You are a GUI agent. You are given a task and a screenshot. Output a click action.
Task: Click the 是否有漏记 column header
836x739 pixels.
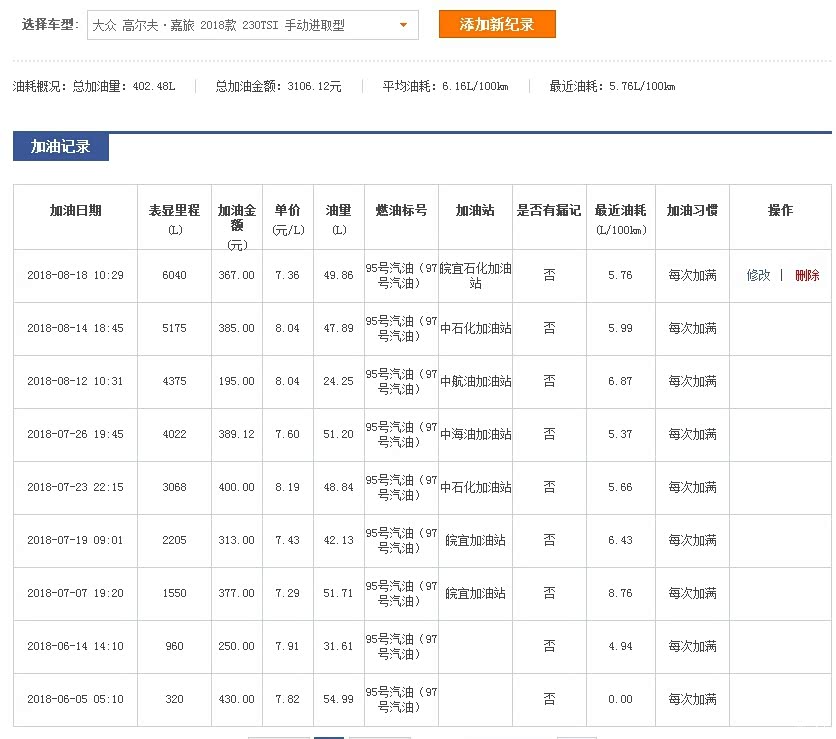[x=548, y=211]
